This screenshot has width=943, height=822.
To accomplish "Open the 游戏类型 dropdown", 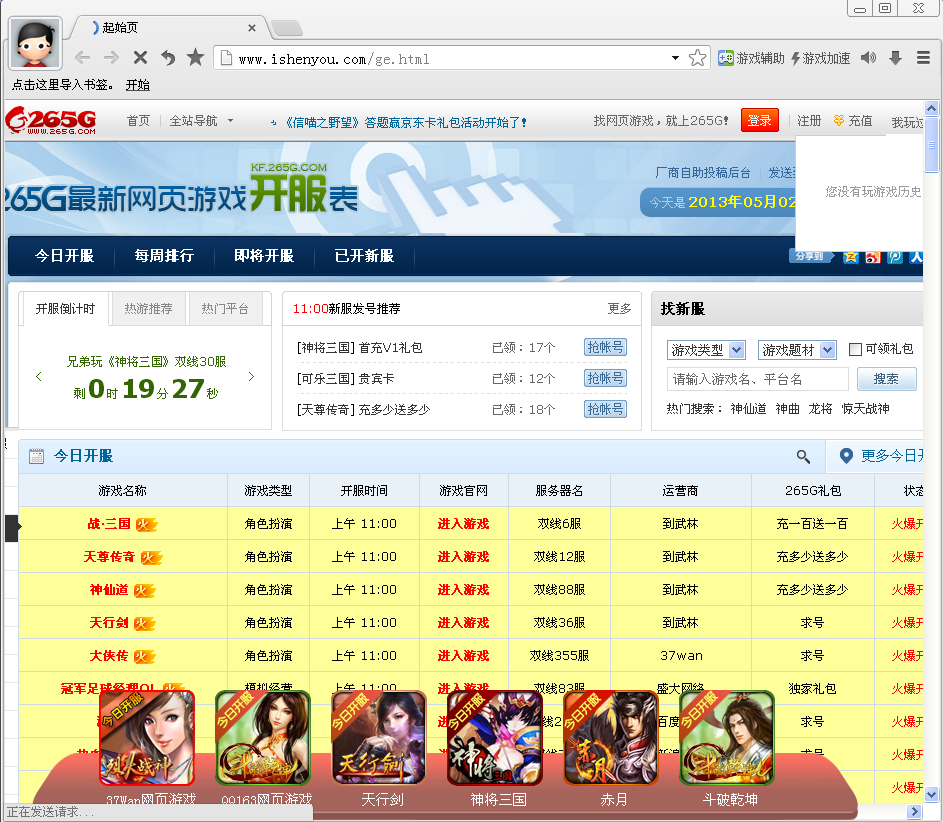I will tap(706, 348).
